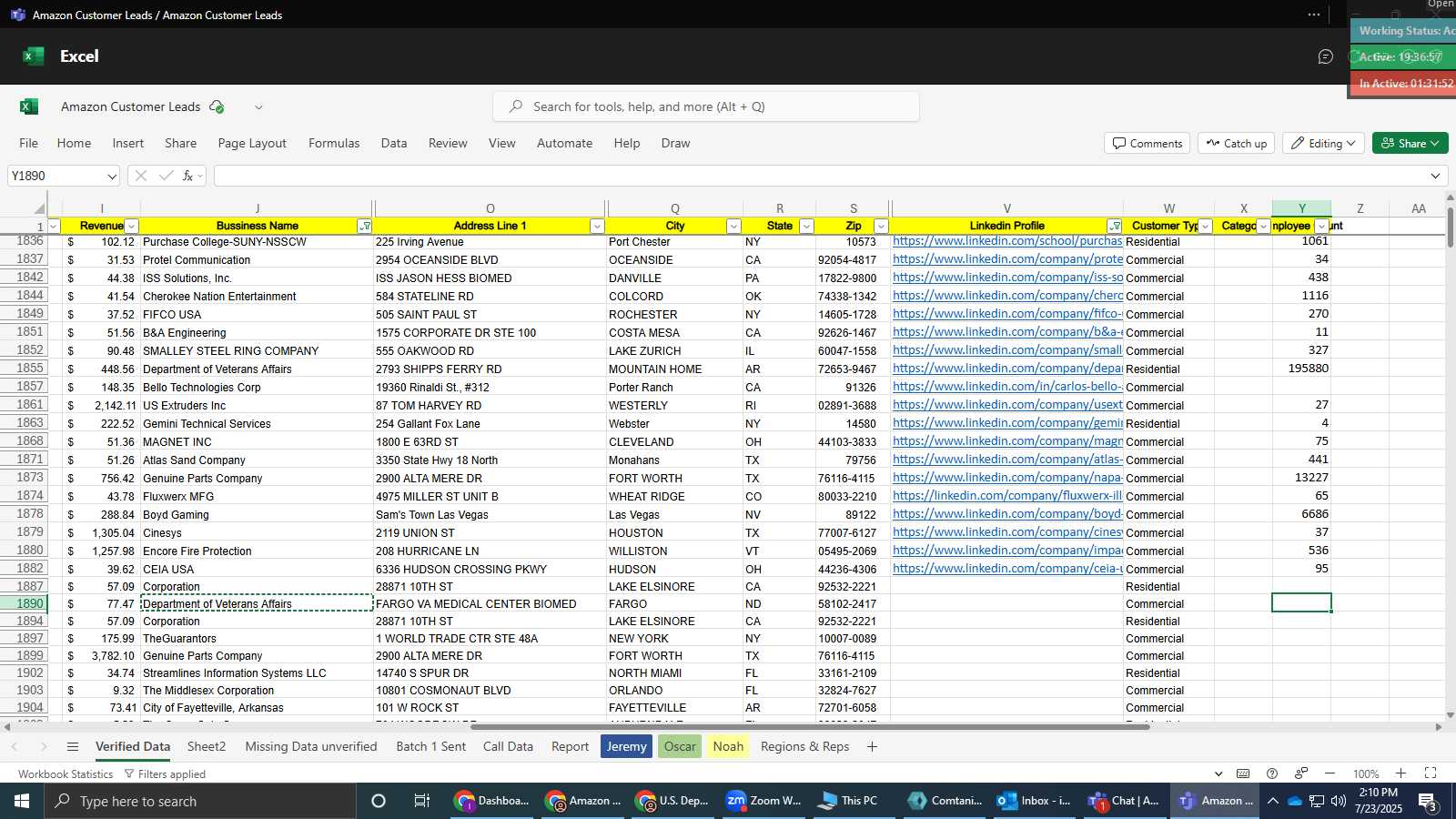Click the green Share button
This screenshot has height=819, width=1456.
pos(1410,143)
